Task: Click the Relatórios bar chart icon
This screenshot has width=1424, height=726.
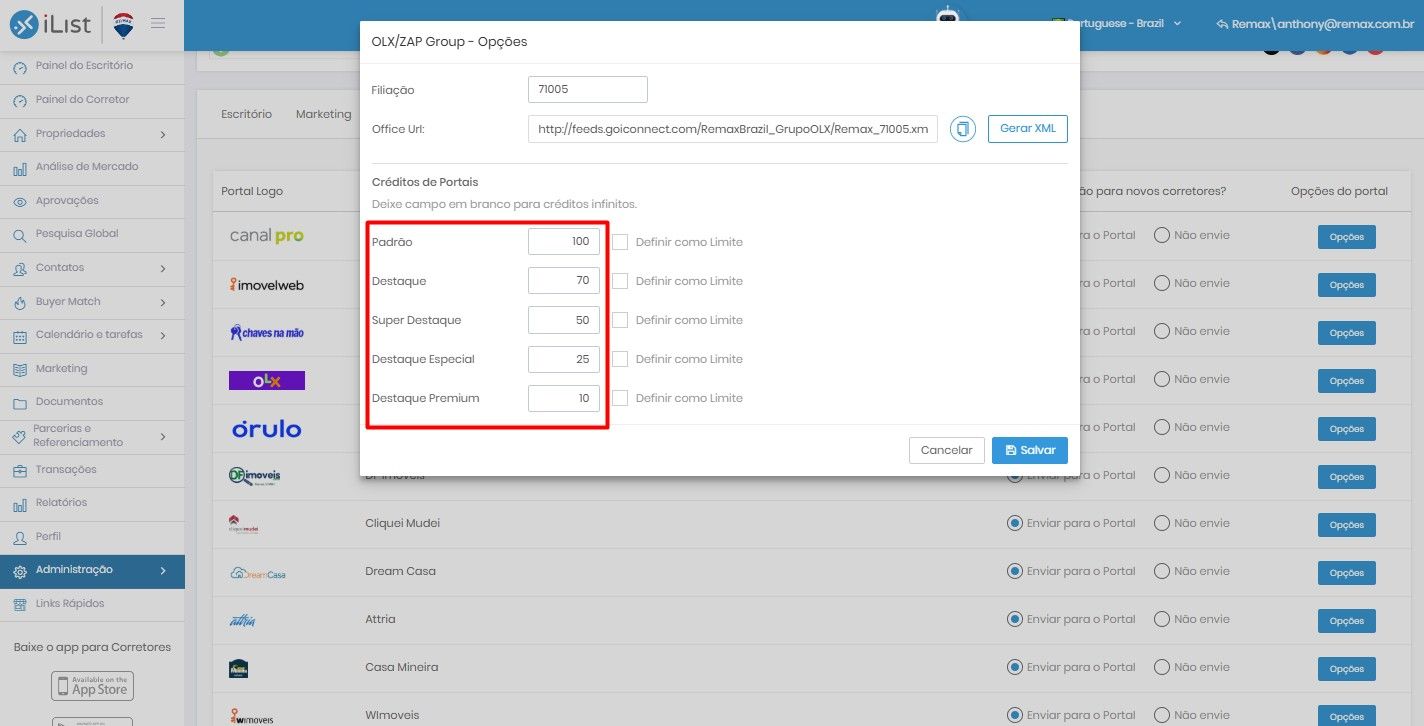Action: tap(20, 504)
